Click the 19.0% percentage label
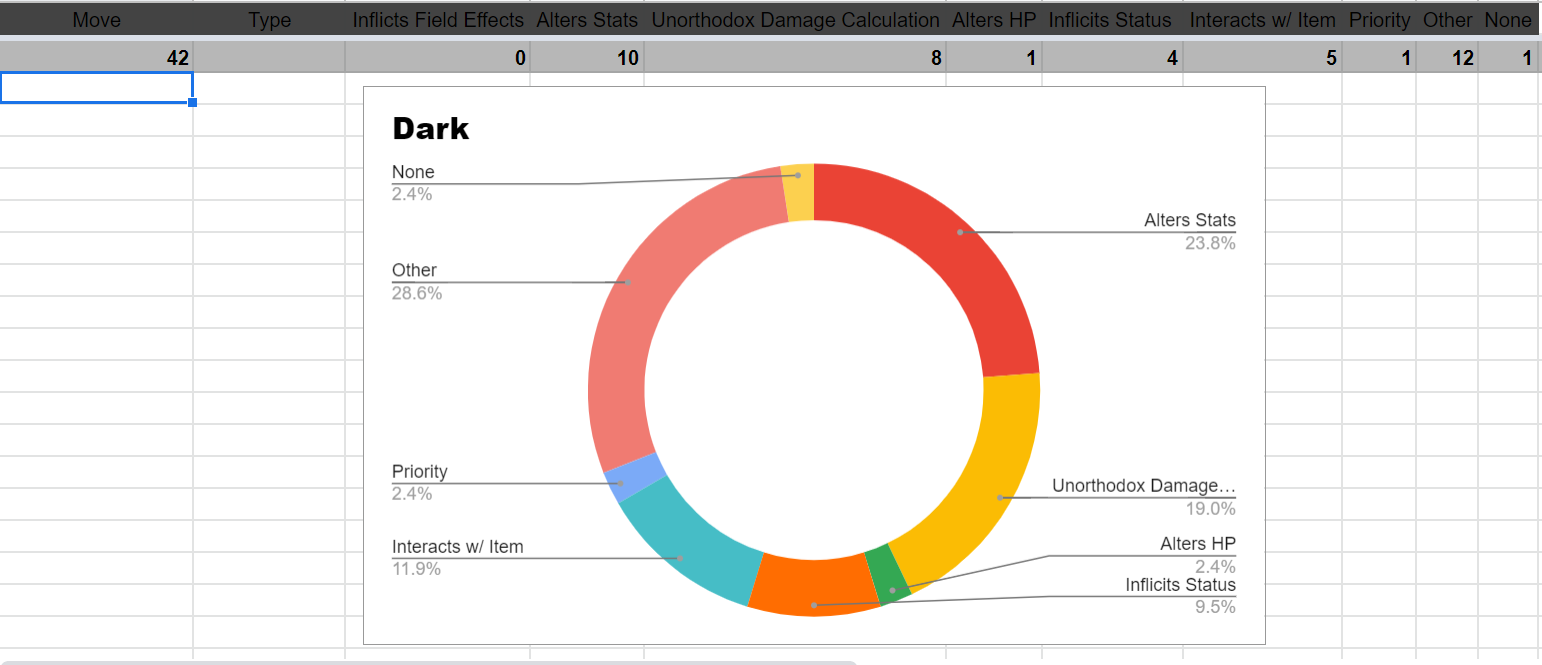1542x665 pixels. [1211, 509]
